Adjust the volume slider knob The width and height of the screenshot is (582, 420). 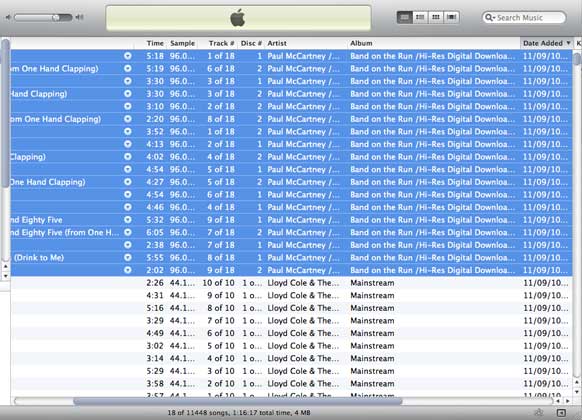(56, 17)
